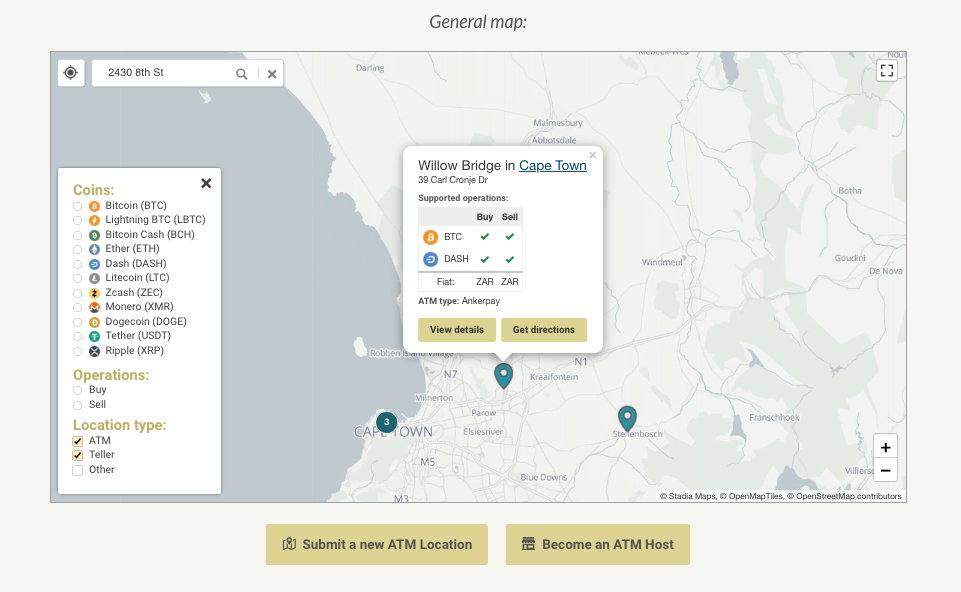Screen dimensions: 961x592
Task: Click the search magnifier icon
Action: coord(241,74)
